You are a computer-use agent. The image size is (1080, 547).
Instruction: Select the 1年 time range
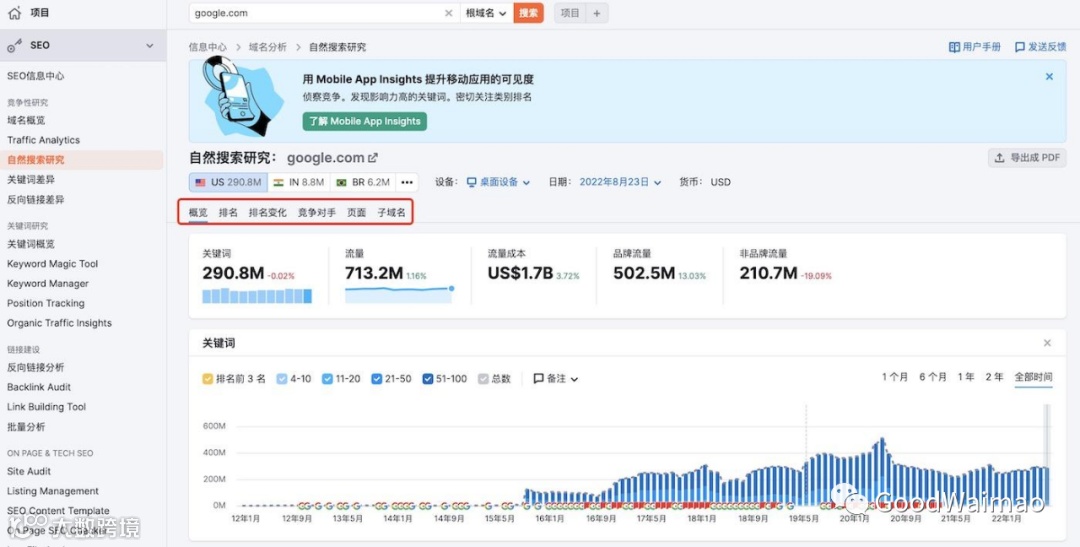tap(966, 378)
